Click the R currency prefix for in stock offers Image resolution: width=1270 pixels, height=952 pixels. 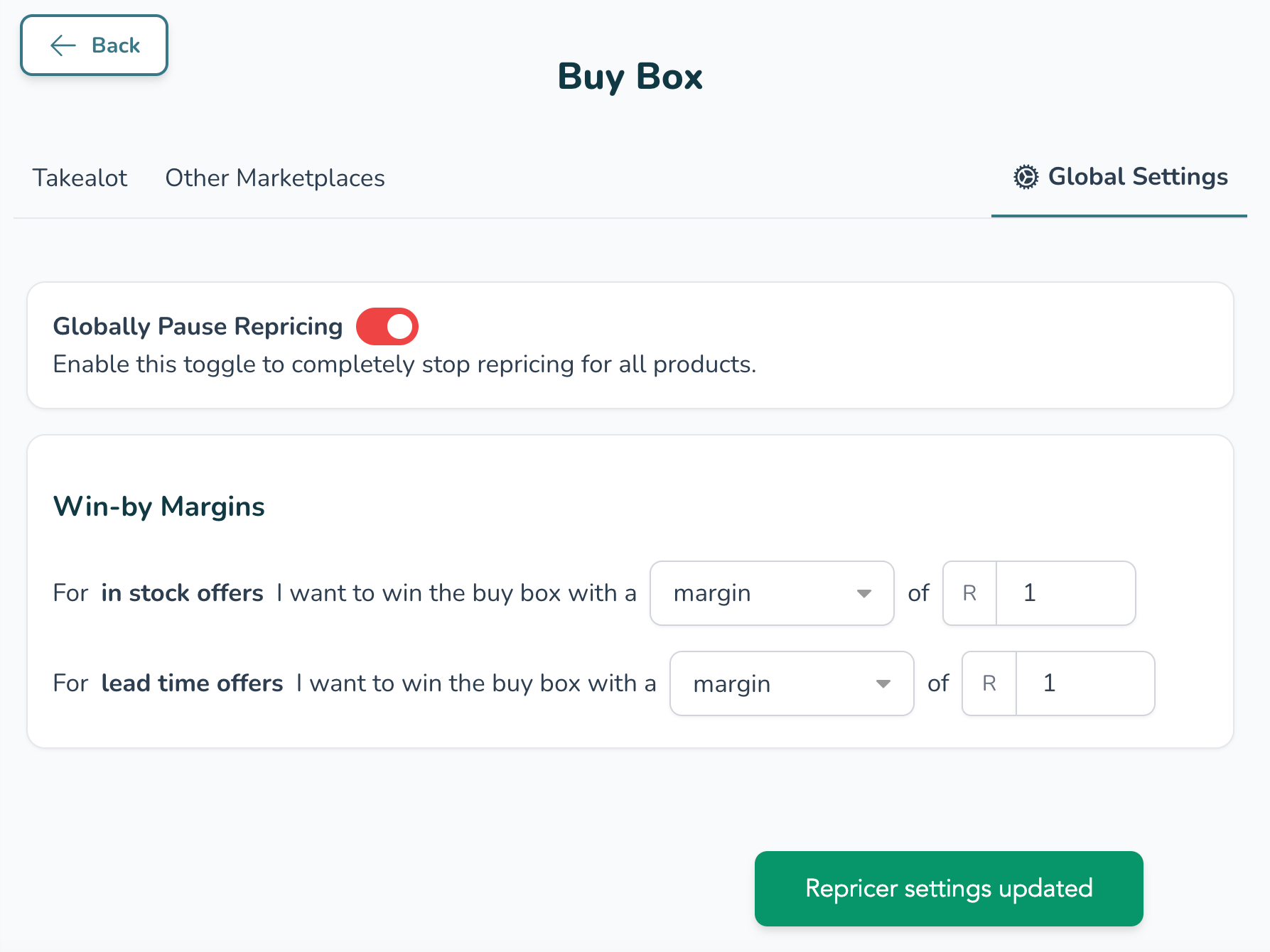coord(969,593)
